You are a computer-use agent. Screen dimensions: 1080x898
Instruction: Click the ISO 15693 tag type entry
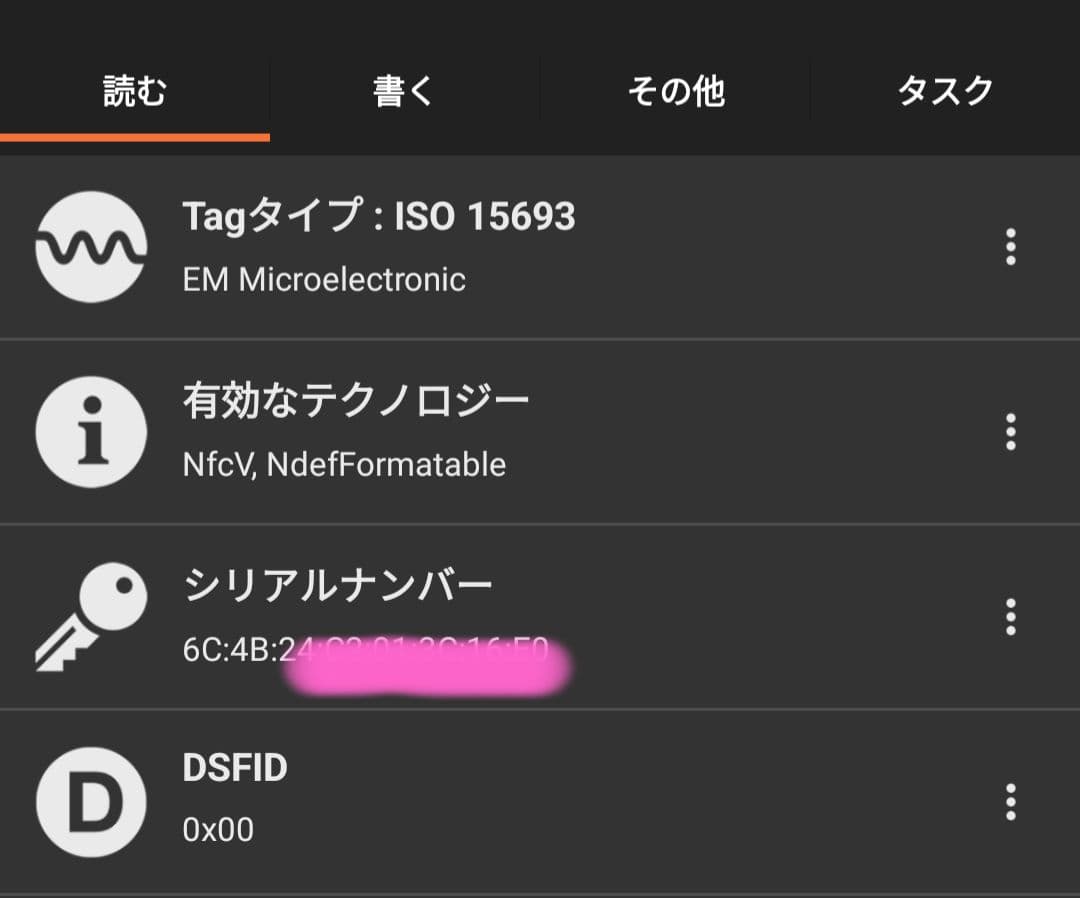pos(380,216)
